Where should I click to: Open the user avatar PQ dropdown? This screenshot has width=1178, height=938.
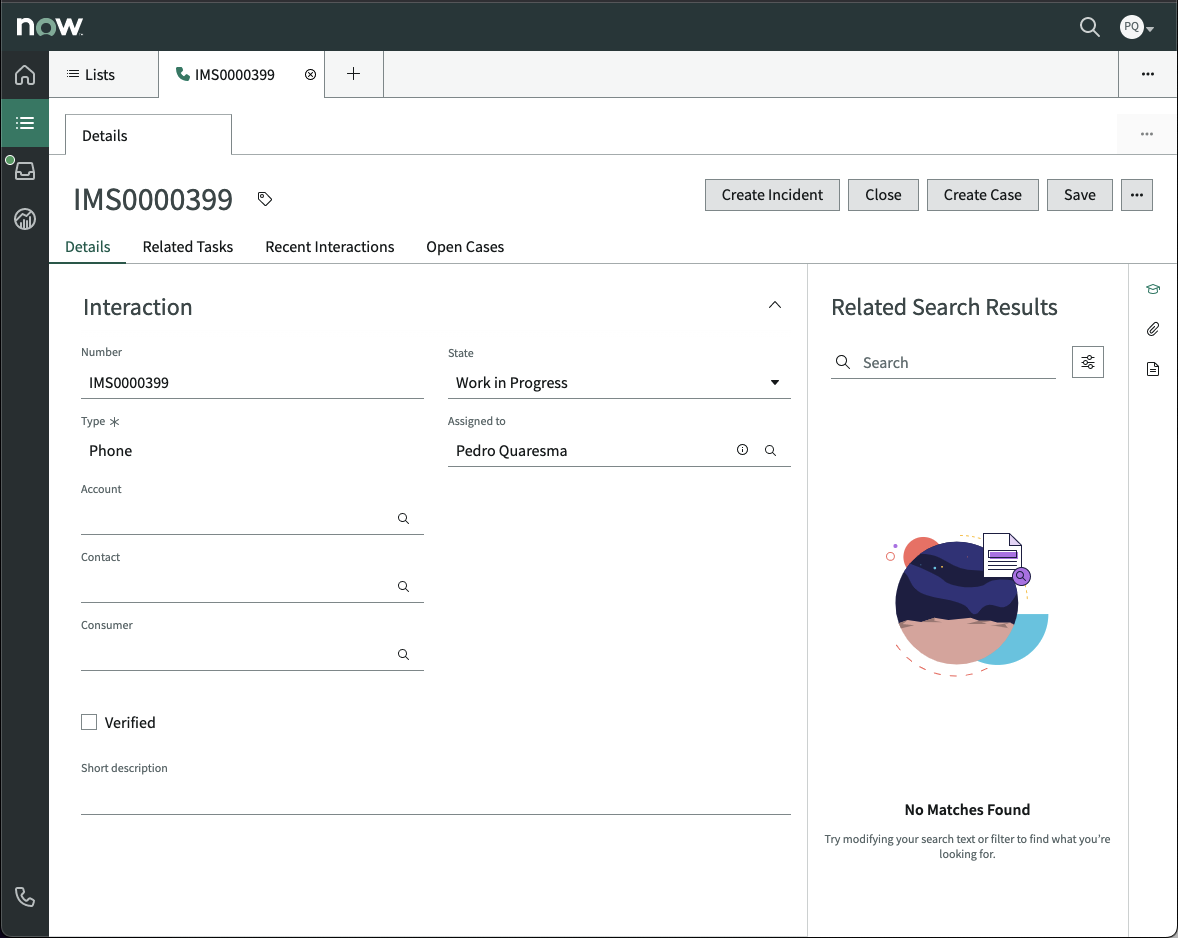1135,27
